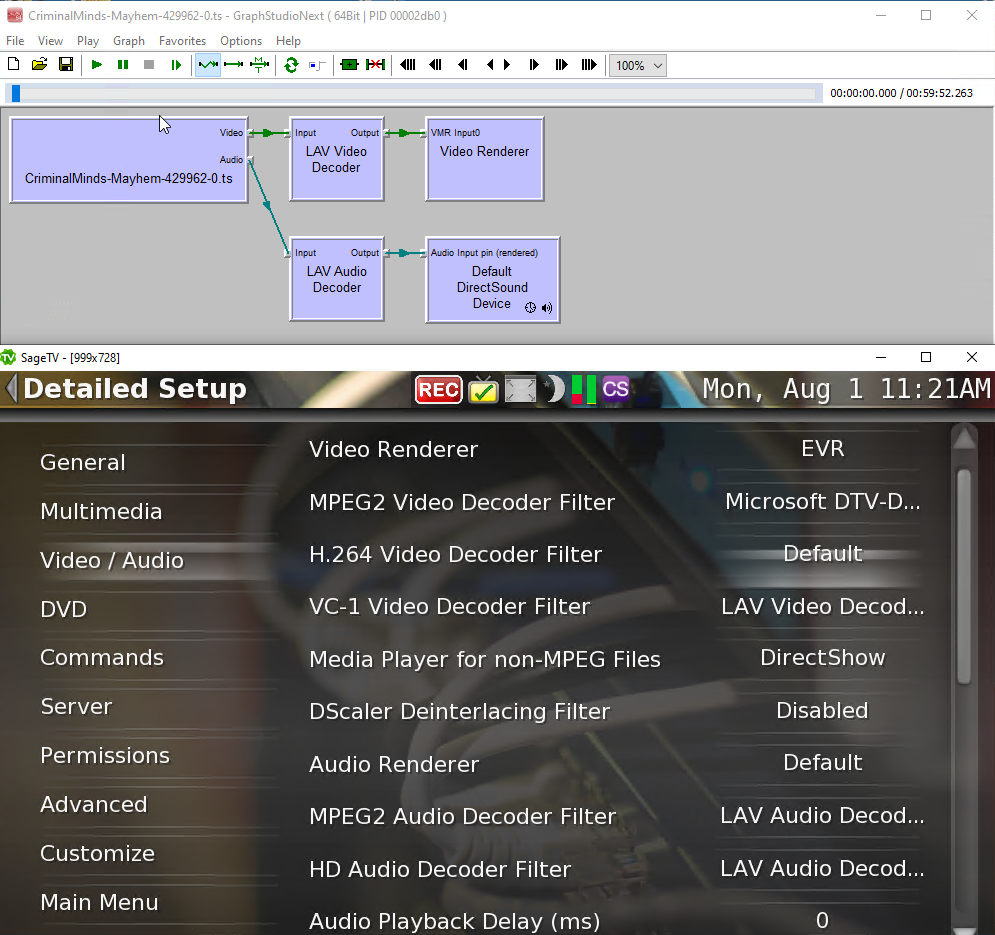Viewport: 995px width, 935px height.
Task: Click the moon sleep icon
Action: tap(554, 389)
